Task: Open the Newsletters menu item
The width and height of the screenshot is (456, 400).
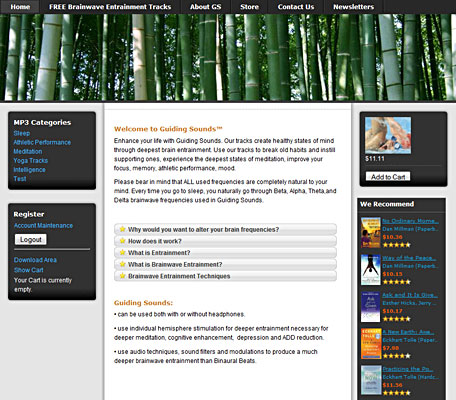Action: tap(353, 7)
